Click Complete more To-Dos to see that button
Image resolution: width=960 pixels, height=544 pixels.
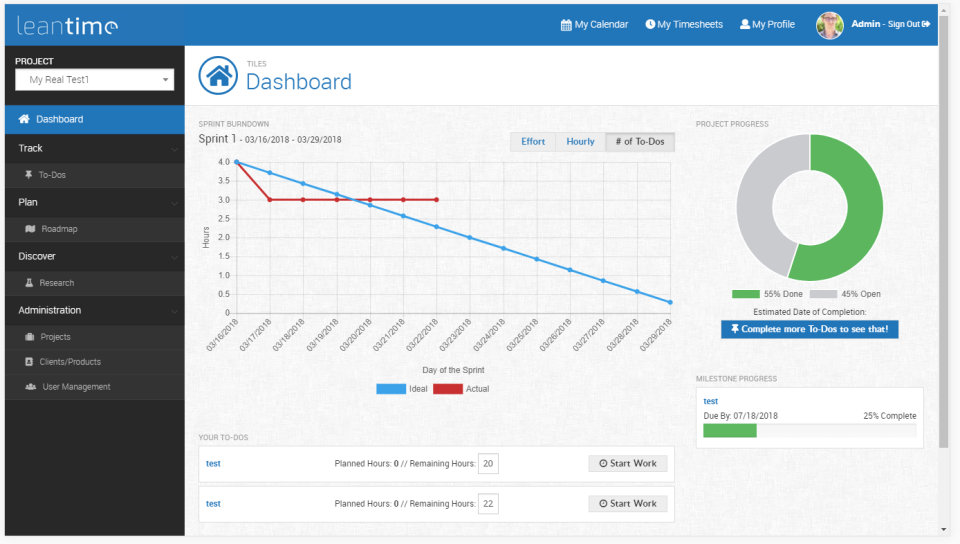click(809, 329)
